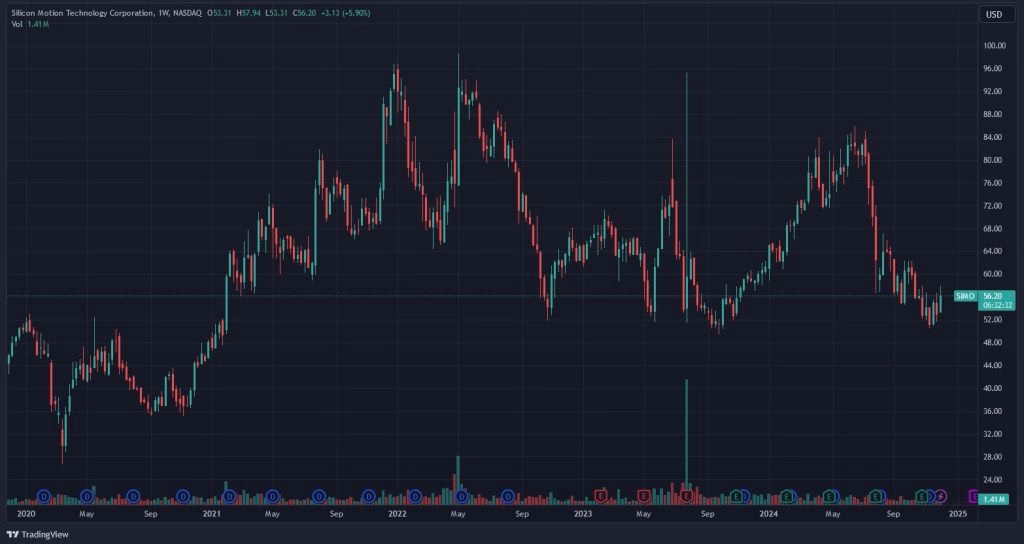
Task: Open the USD currency selector
Action: pyautogui.click(x=994, y=14)
